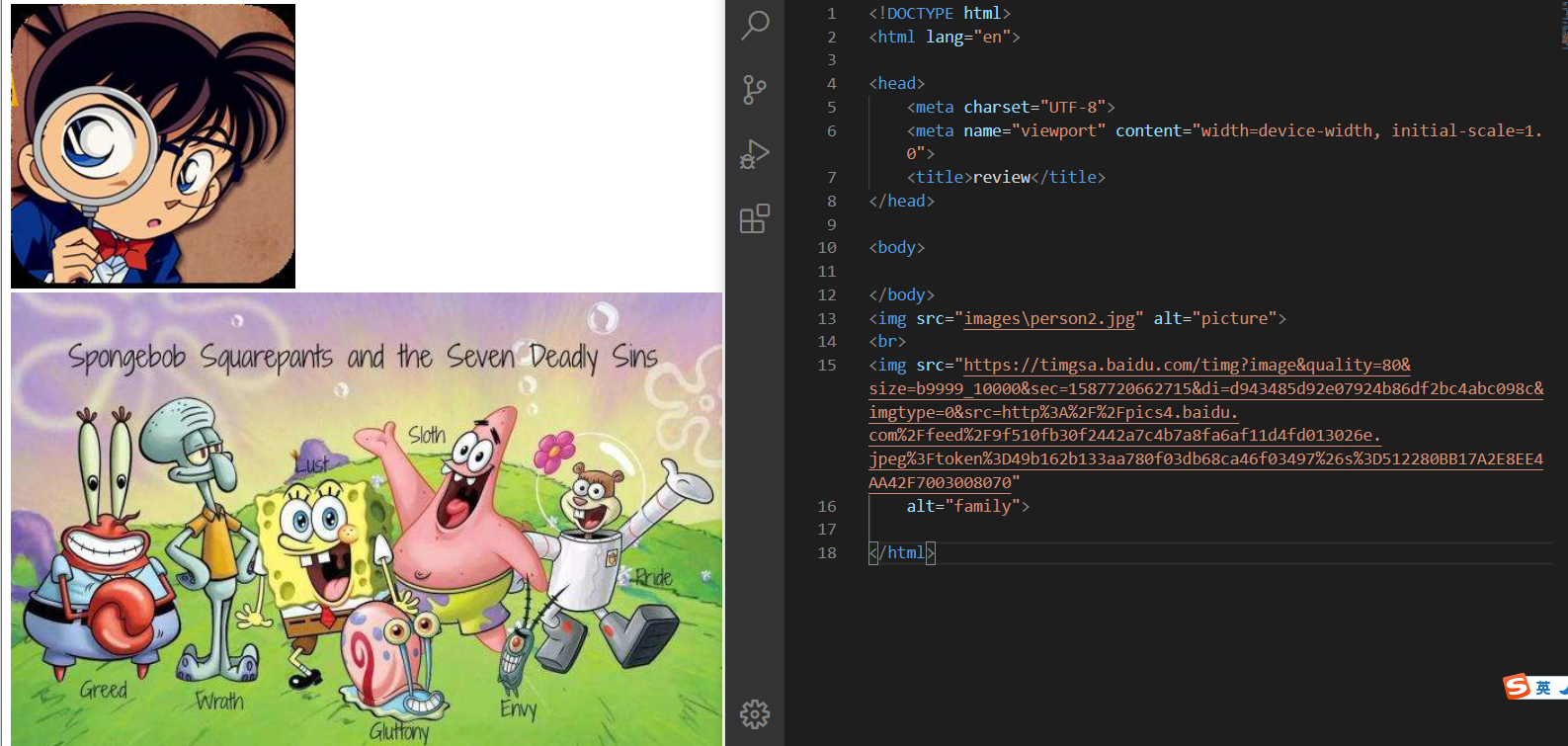Toggle the input language 英 indicator
The width and height of the screenshot is (1568, 746).
click(x=1543, y=688)
